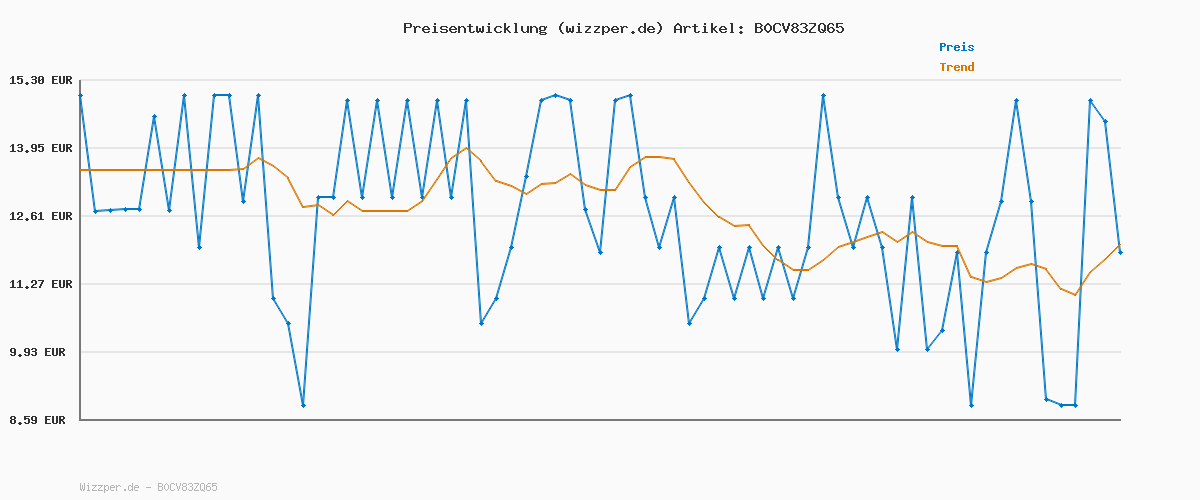Select the article ID B0CV83ZQ65 in title
Image resolution: width=1200 pixels, height=500 pixels.
pyautogui.click(x=798, y=28)
